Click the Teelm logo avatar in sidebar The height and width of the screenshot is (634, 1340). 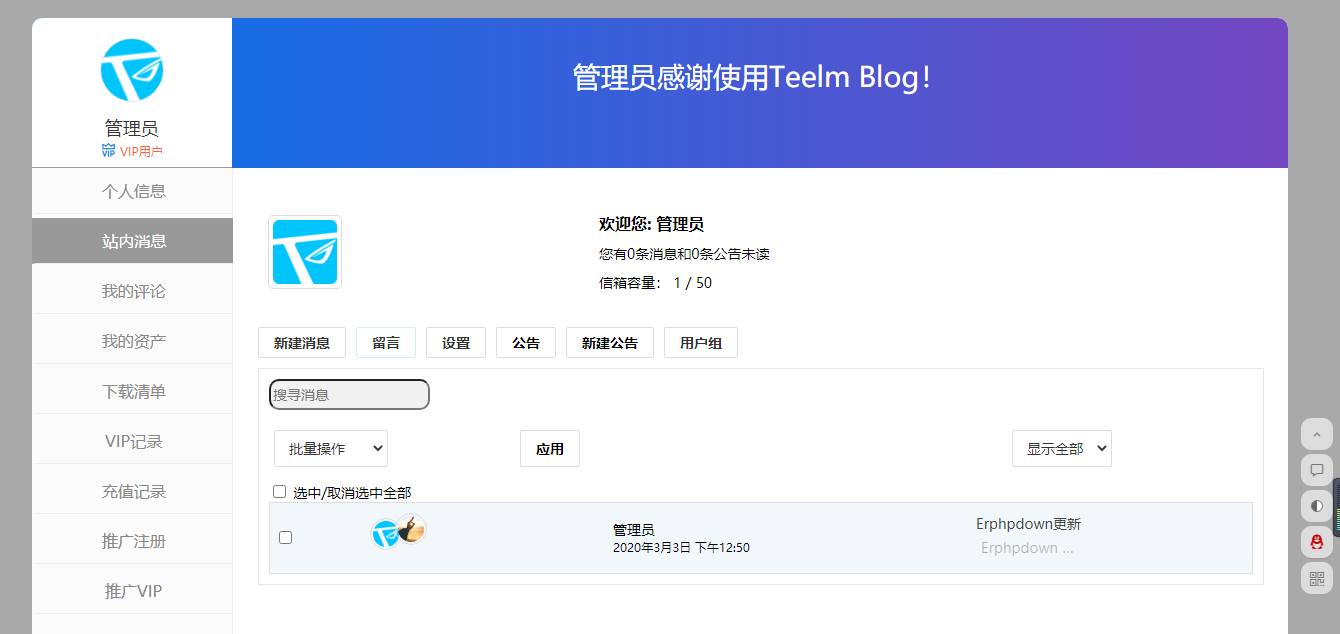[x=132, y=70]
